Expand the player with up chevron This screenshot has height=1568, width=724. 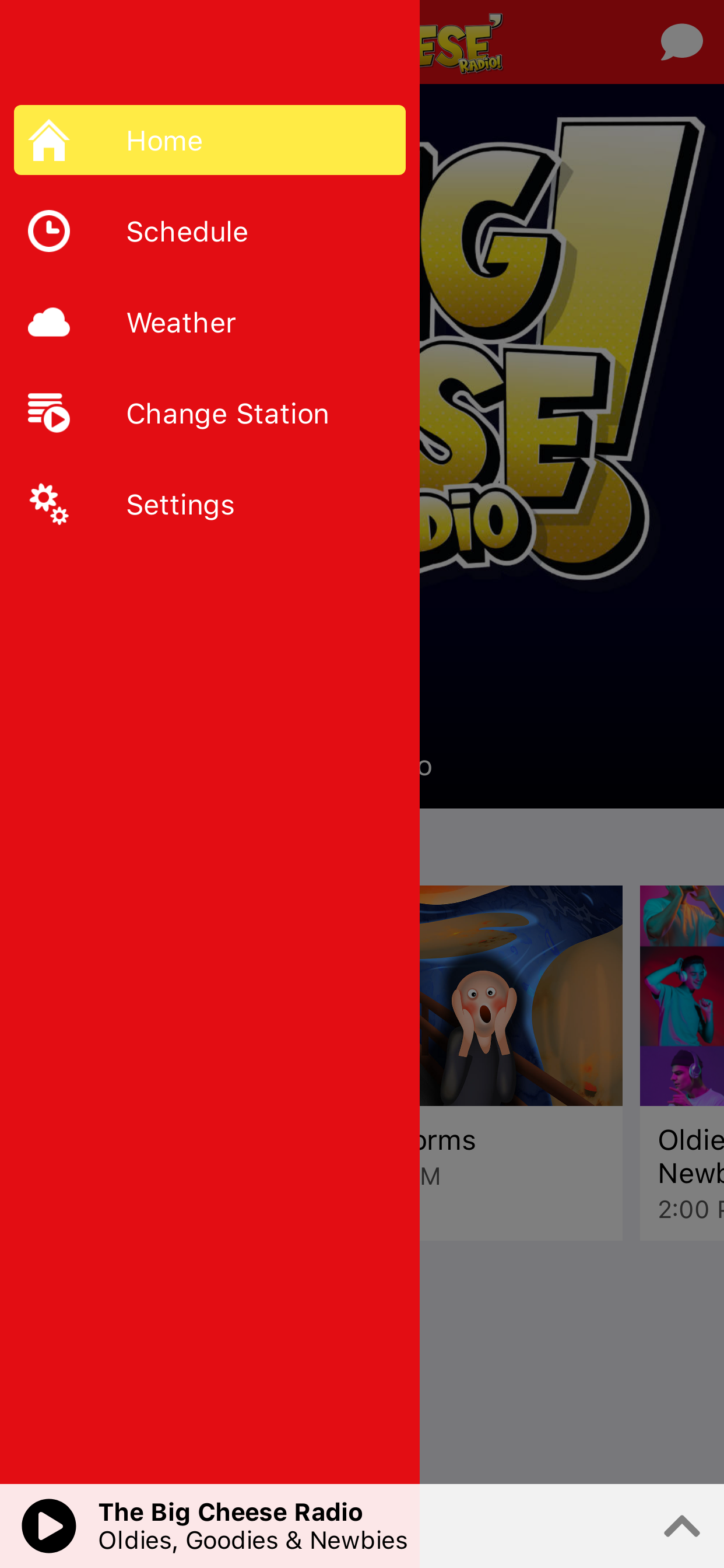(x=682, y=1526)
